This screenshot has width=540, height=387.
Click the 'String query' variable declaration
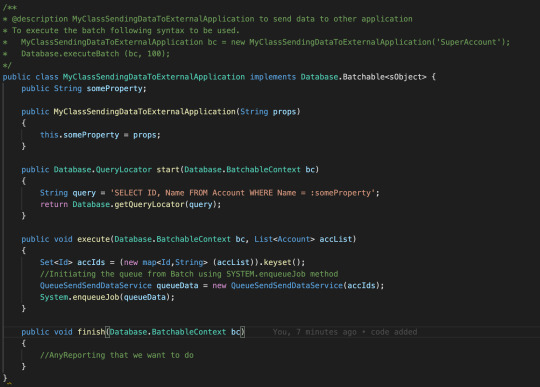click(68, 193)
